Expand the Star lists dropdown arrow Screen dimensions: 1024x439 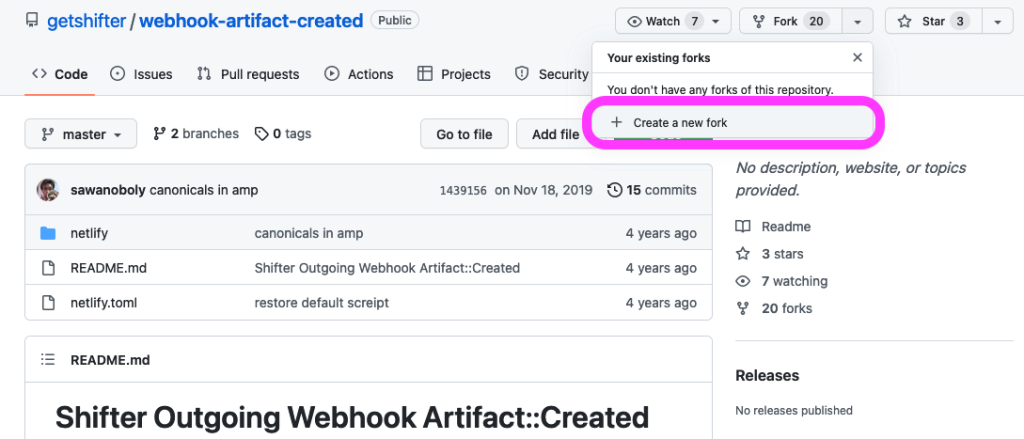pos(997,22)
